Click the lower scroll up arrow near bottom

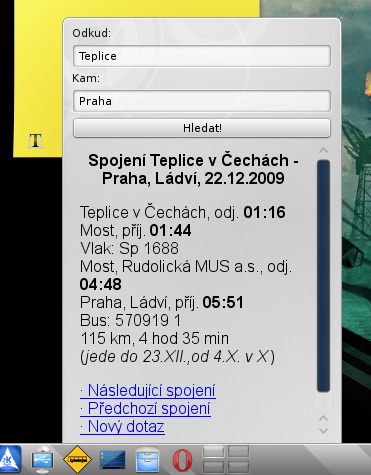click(x=323, y=418)
